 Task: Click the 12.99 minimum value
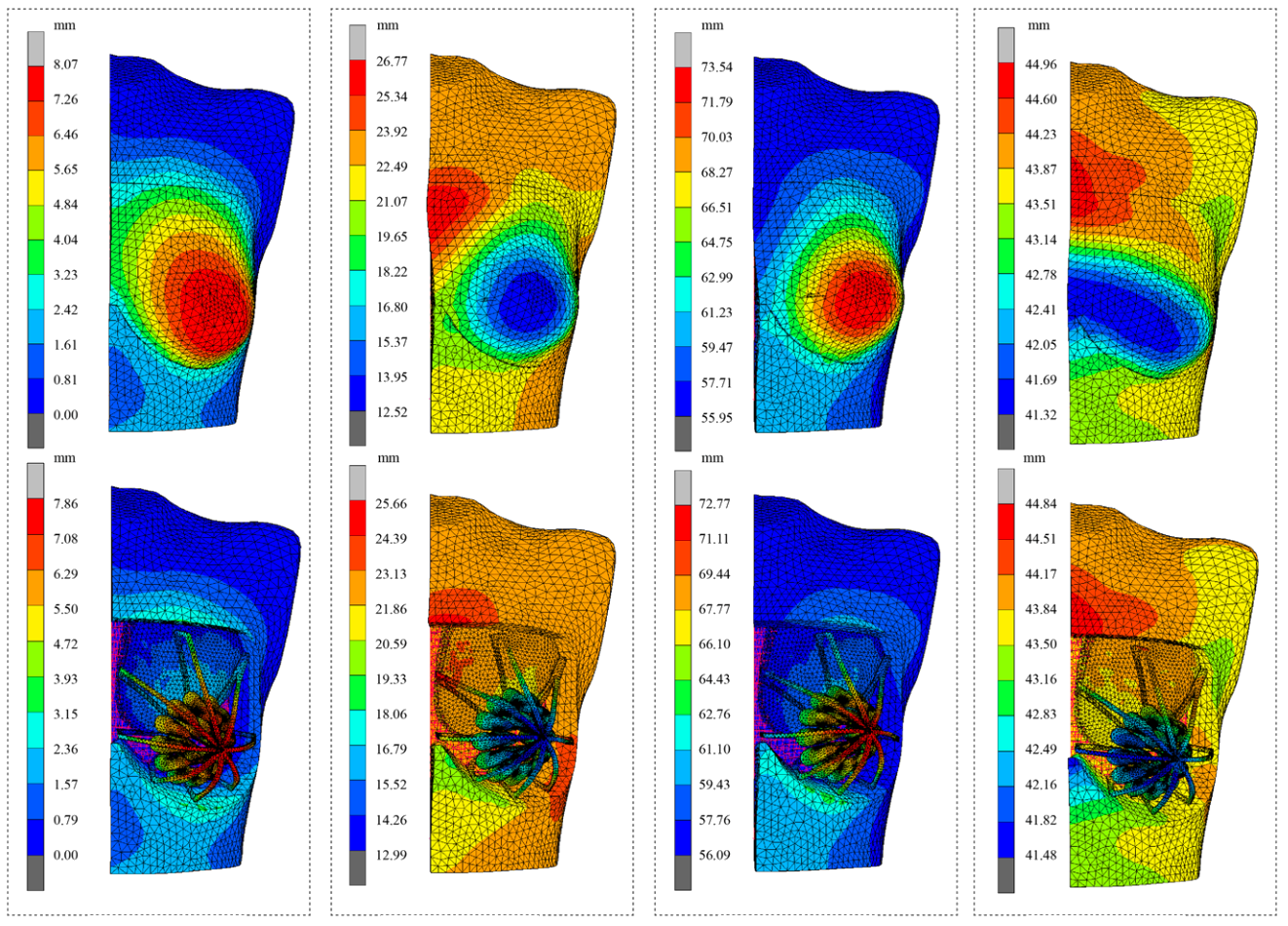392,855
